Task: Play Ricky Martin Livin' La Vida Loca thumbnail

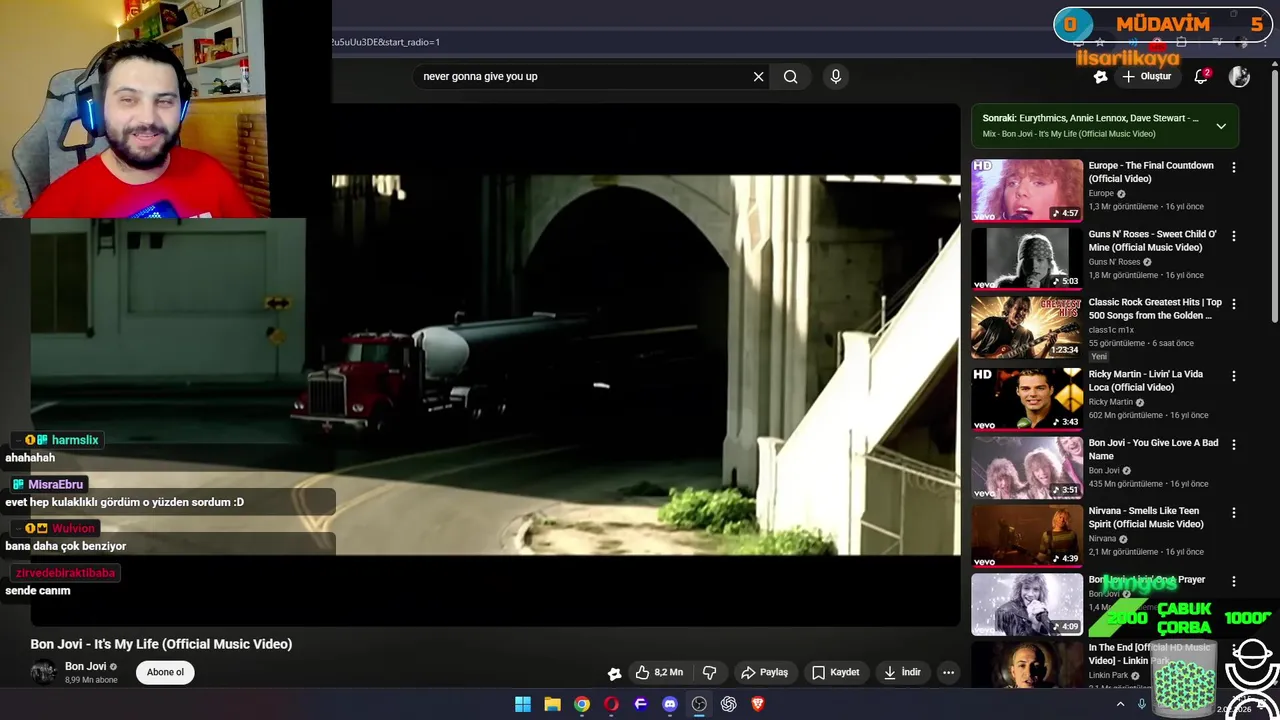Action: [1027, 397]
